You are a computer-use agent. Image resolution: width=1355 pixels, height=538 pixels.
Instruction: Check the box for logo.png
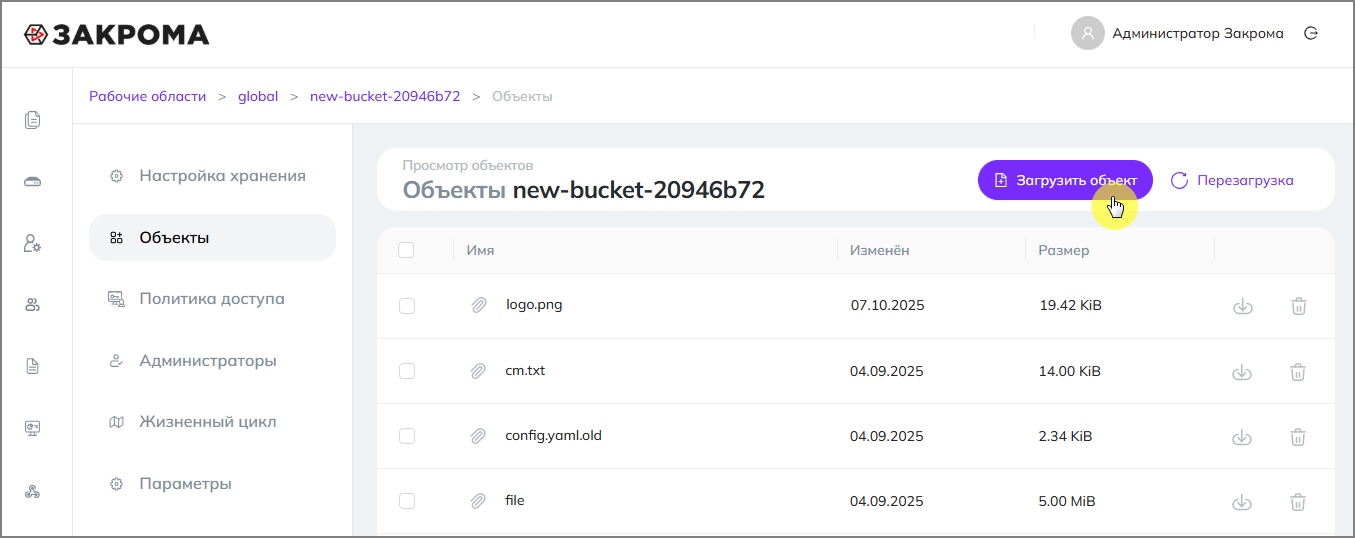(x=406, y=306)
